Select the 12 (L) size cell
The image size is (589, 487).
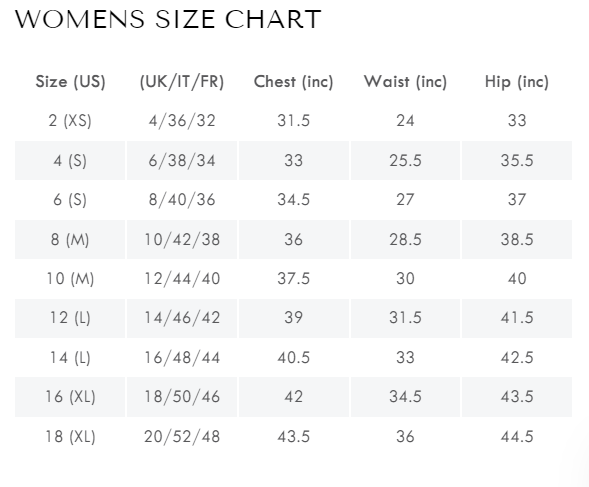70,318
